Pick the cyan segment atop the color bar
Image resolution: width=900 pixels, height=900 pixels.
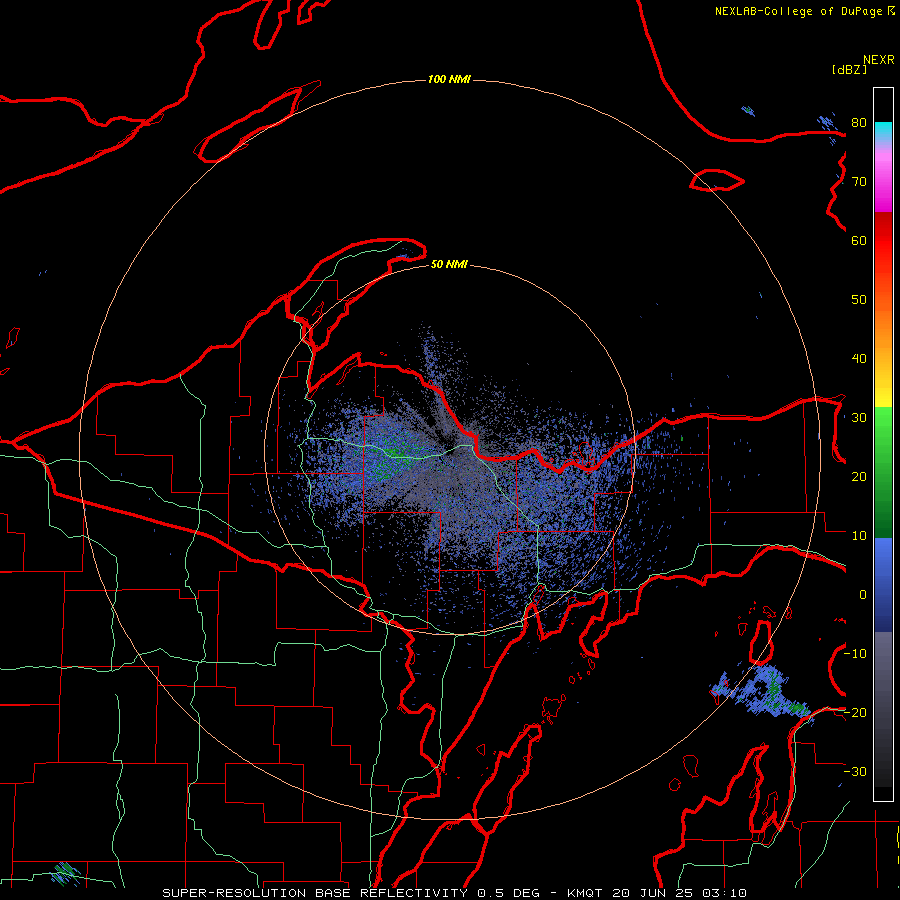[x=883, y=132]
